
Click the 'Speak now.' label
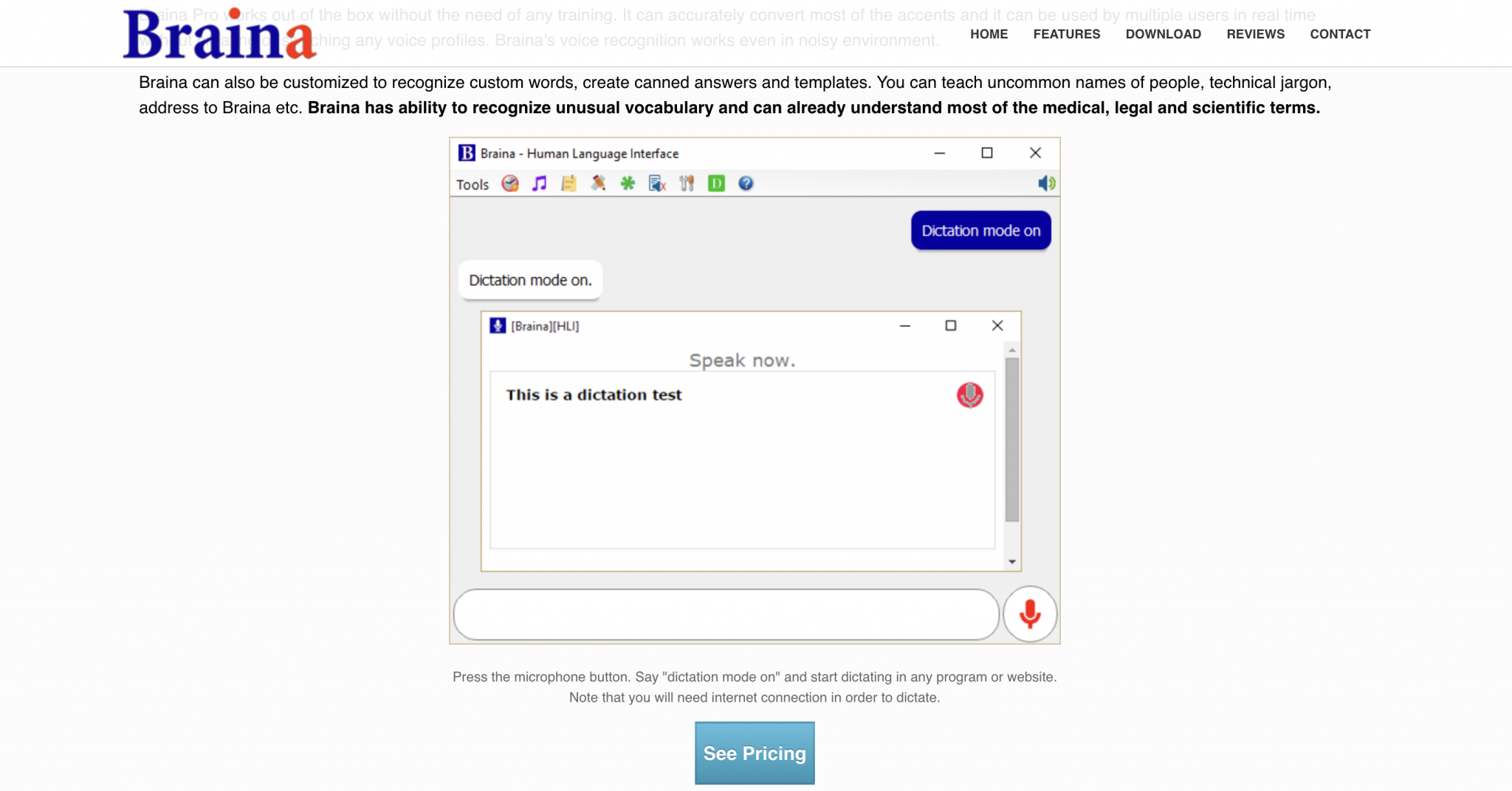(742, 360)
